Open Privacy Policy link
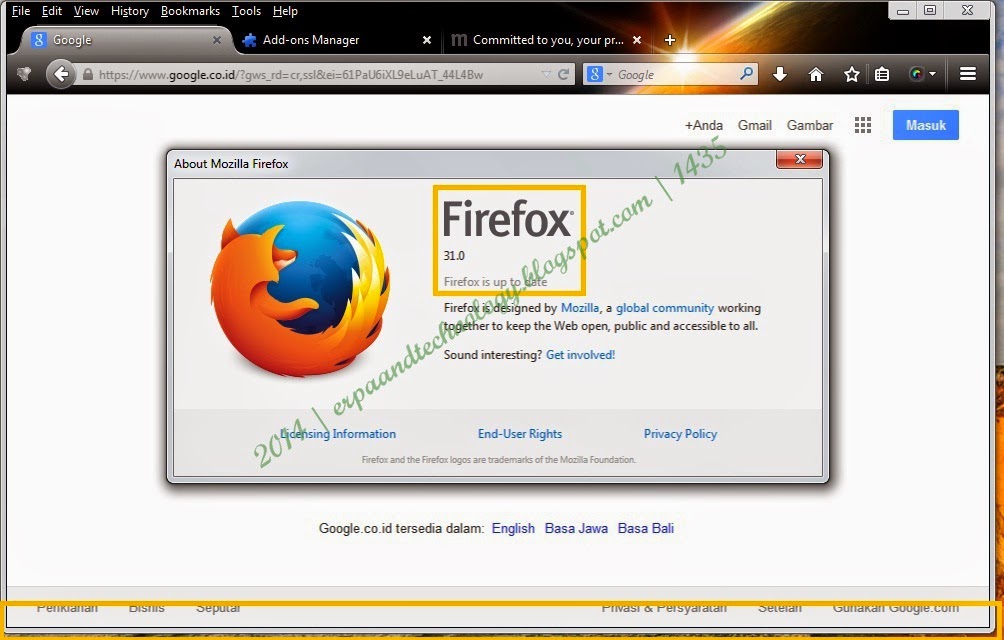The height and width of the screenshot is (640, 1004). coord(680,434)
